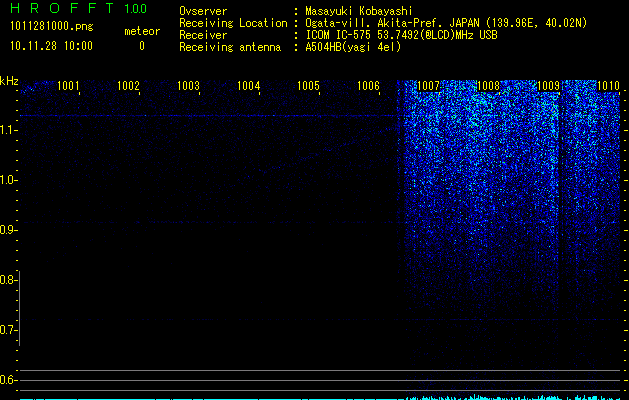Image resolution: width=629 pixels, height=400 pixels.
Task: Click the 1005 time marker
Action: pyautogui.click(x=308, y=85)
